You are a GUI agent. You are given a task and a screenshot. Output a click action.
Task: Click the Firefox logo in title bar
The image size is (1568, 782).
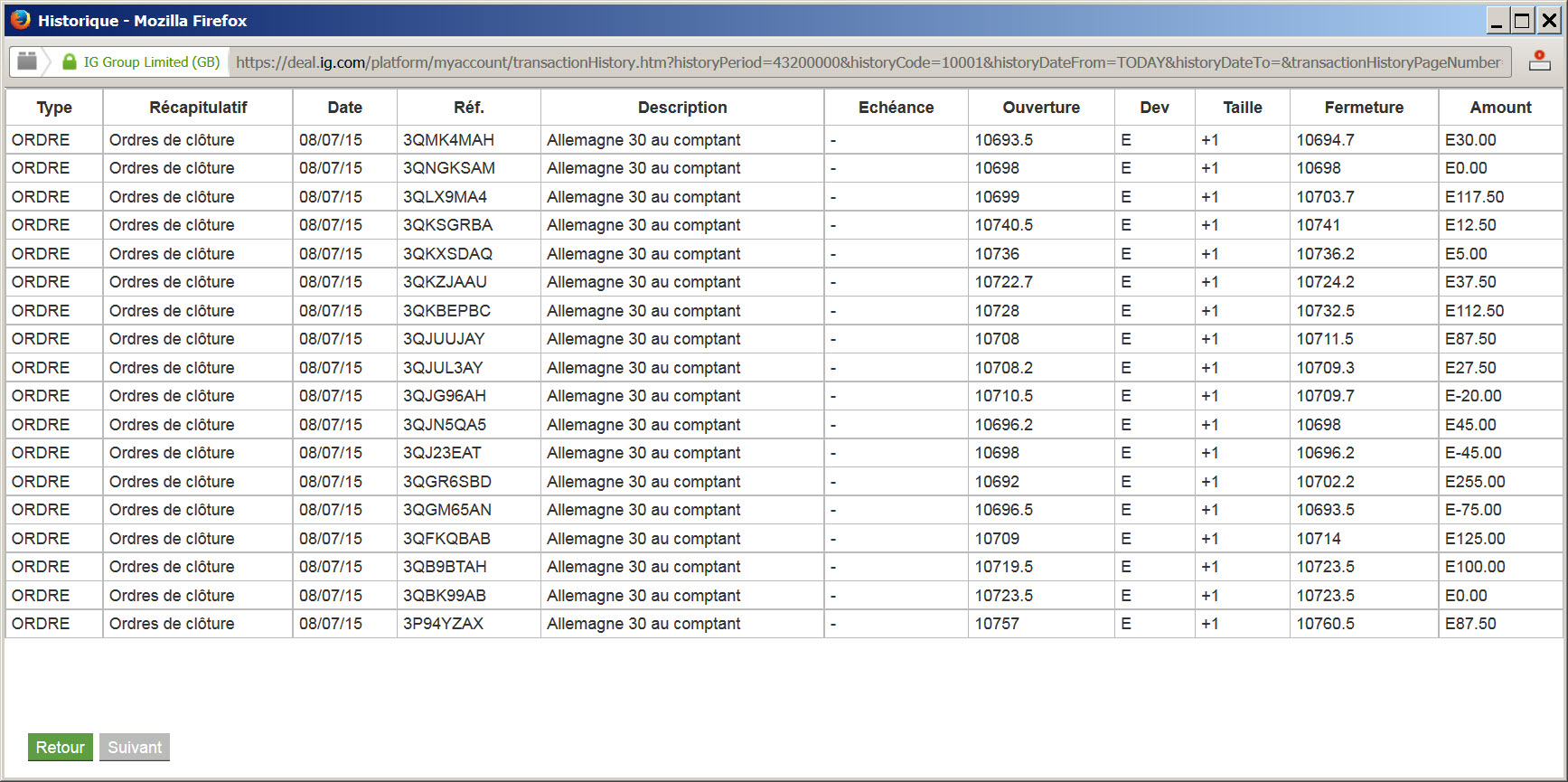click(20, 20)
